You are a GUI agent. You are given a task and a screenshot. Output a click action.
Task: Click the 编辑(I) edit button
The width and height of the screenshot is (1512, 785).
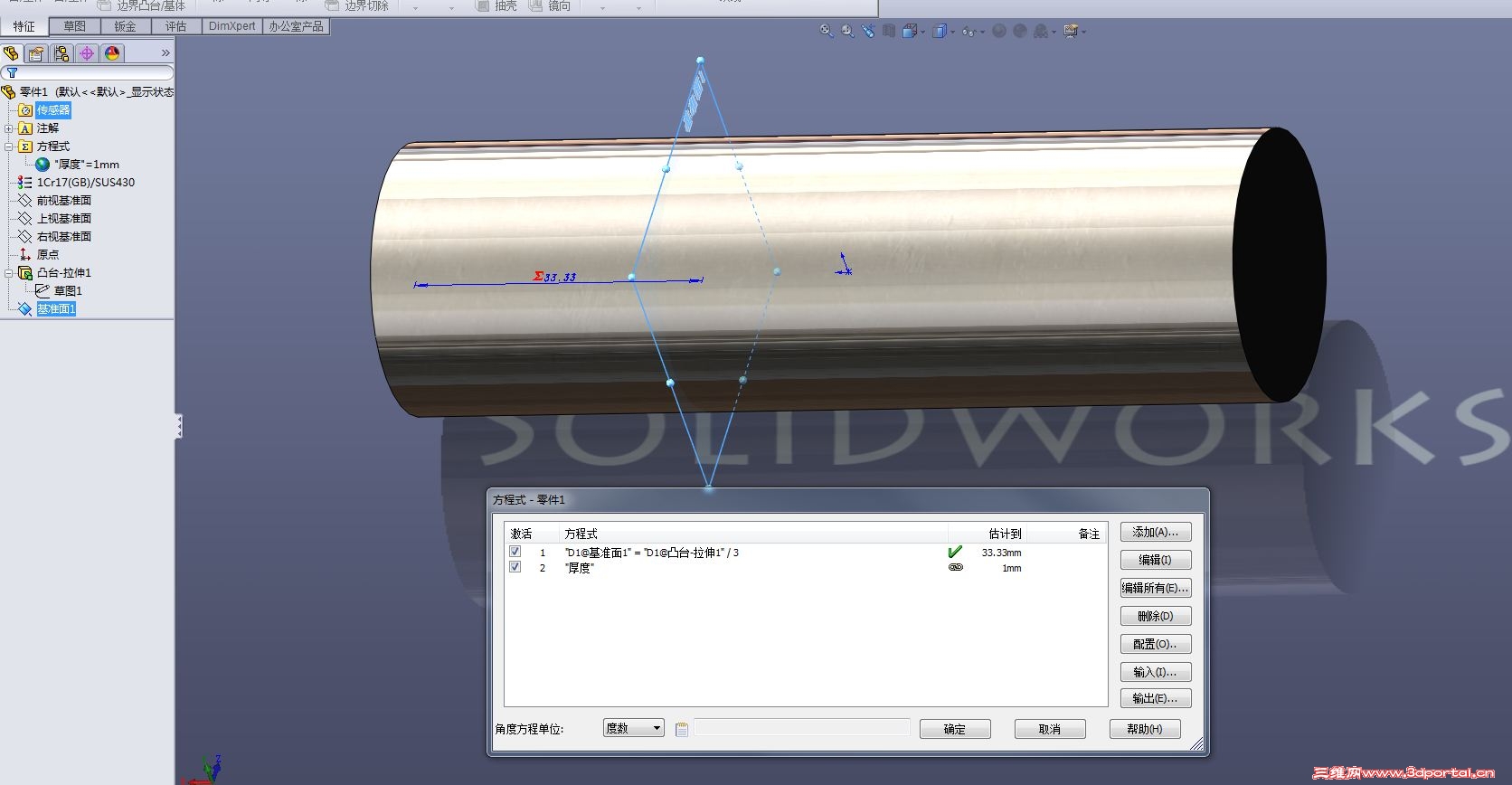click(x=1156, y=560)
